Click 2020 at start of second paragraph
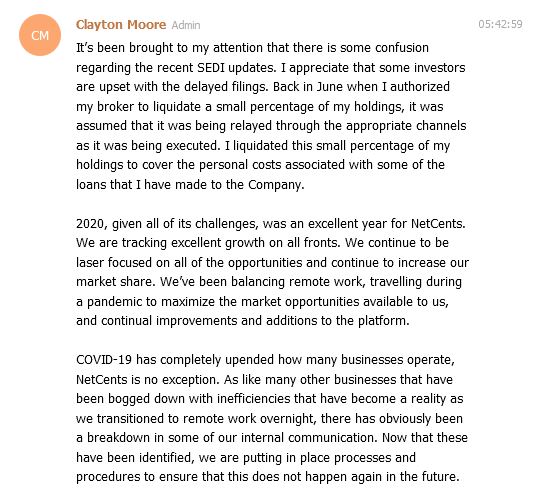This screenshot has width=546, height=497. tap(90, 224)
